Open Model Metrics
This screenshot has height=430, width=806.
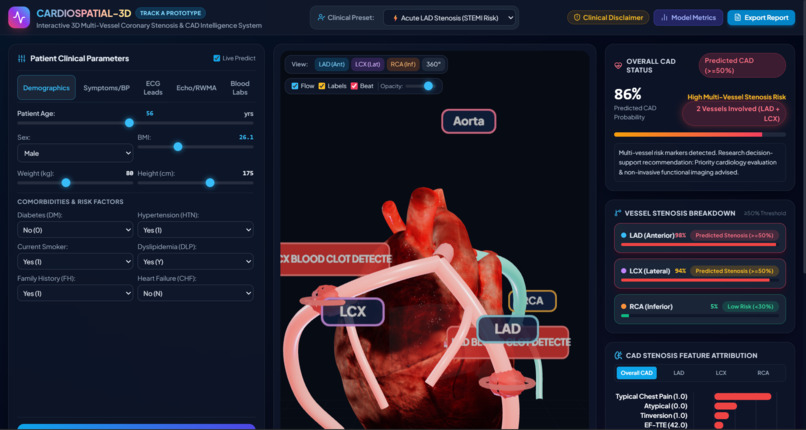[688, 17]
